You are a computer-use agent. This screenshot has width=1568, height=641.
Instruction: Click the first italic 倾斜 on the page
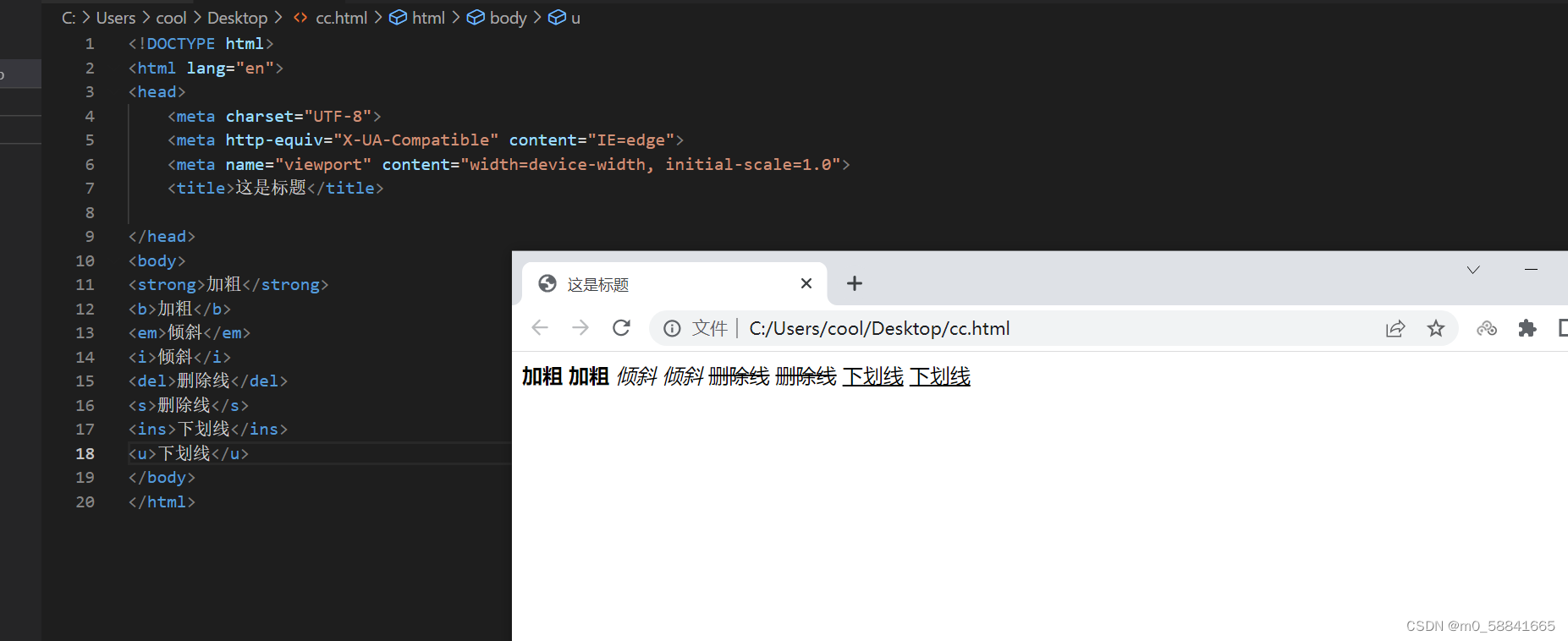point(637,376)
